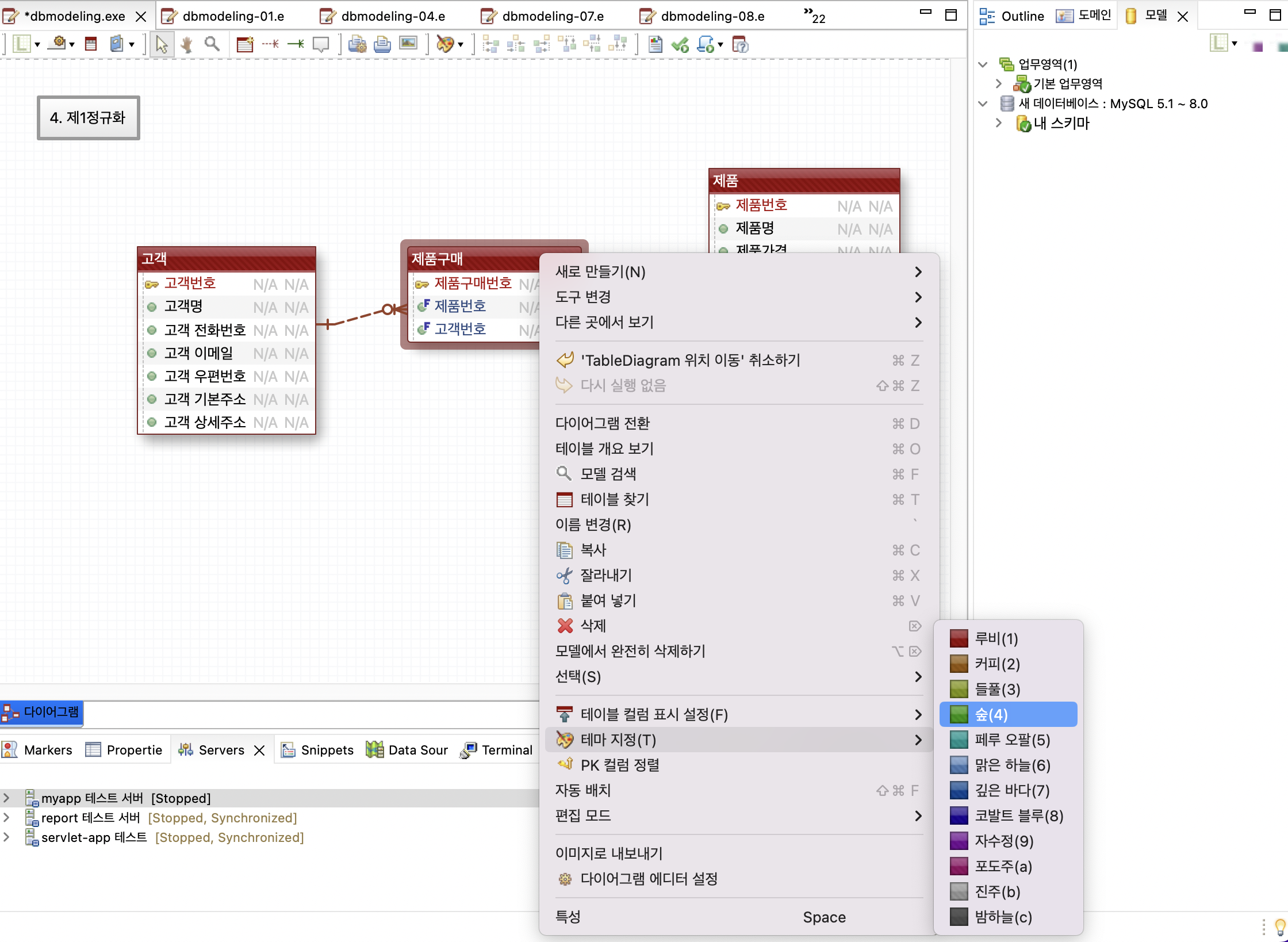Image resolution: width=1288 pixels, height=942 pixels.
Task: Apply the 루비(1) ruby theme swatch
Action: tap(1008, 639)
